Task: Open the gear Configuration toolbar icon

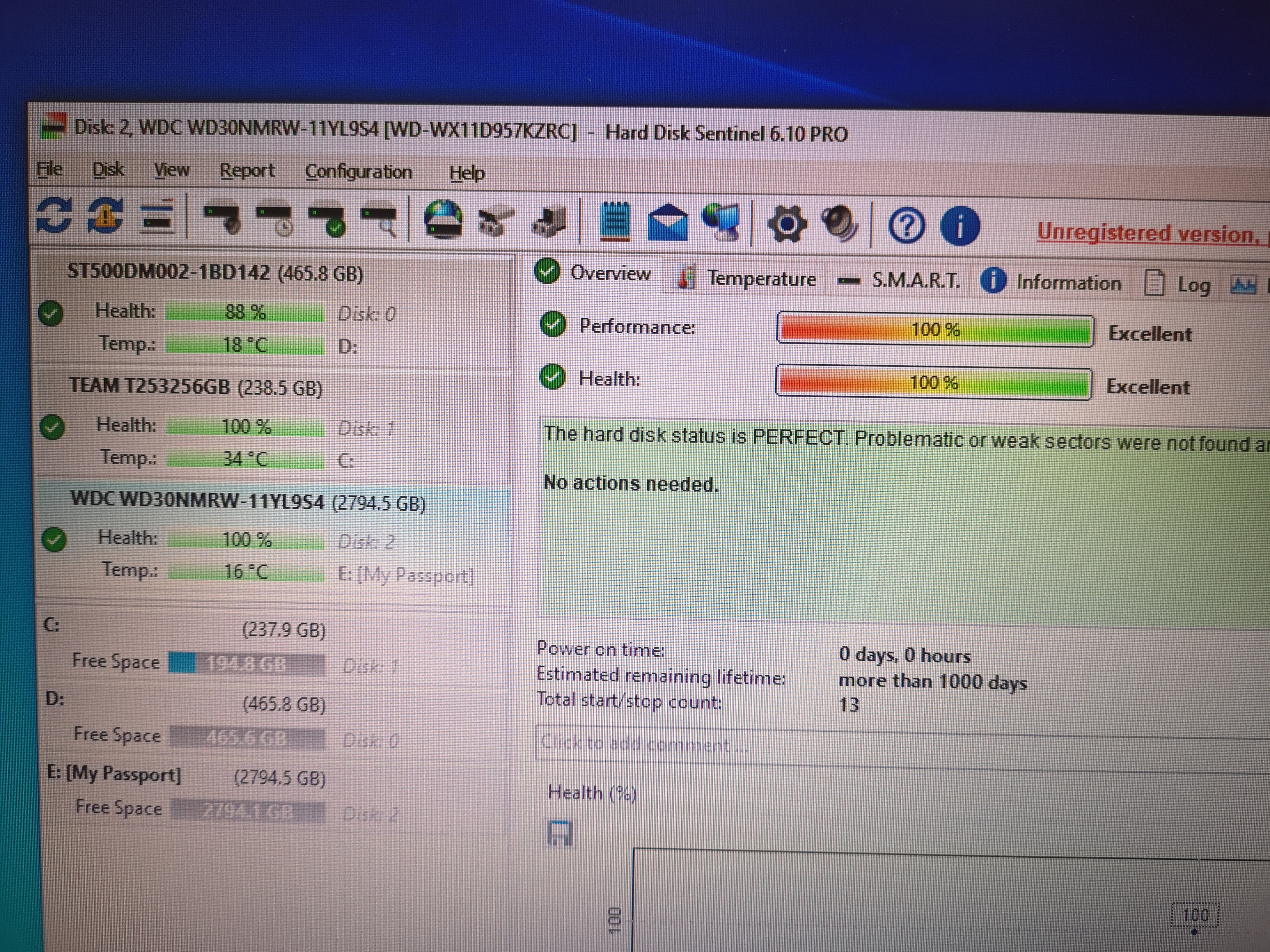Action: point(786,224)
